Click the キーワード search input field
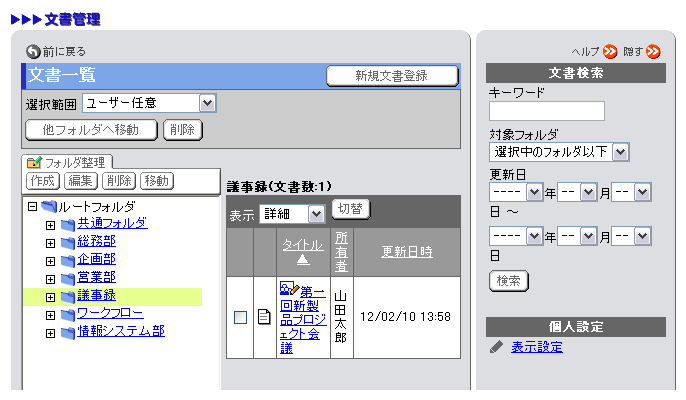Image resolution: width=686 pixels, height=400 pixels. coord(547,111)
